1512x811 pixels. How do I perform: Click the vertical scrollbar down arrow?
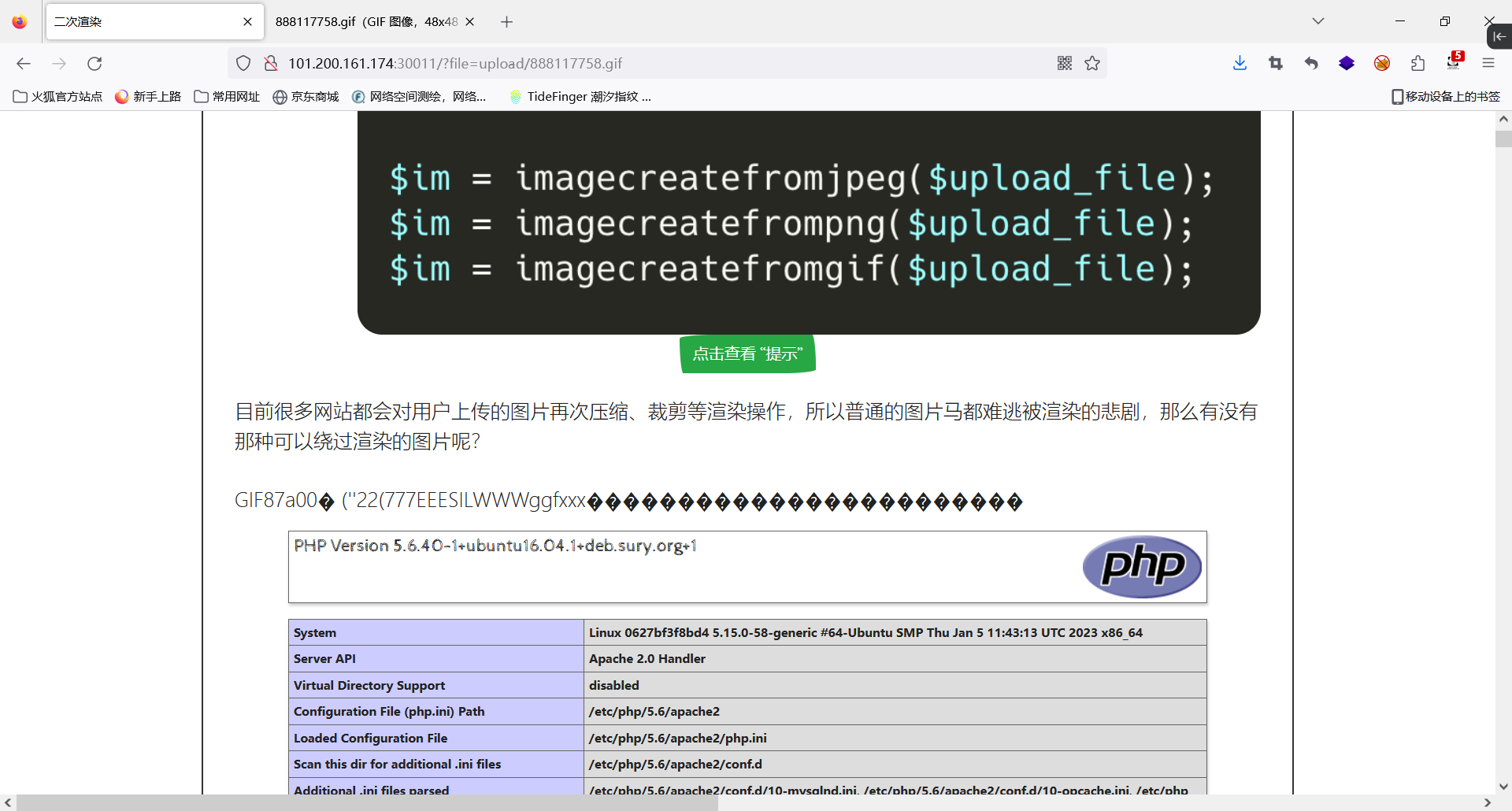[1503, 786]
